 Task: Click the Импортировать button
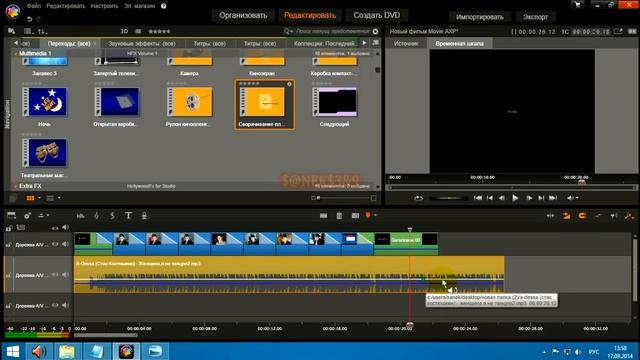tap(480, 17)
